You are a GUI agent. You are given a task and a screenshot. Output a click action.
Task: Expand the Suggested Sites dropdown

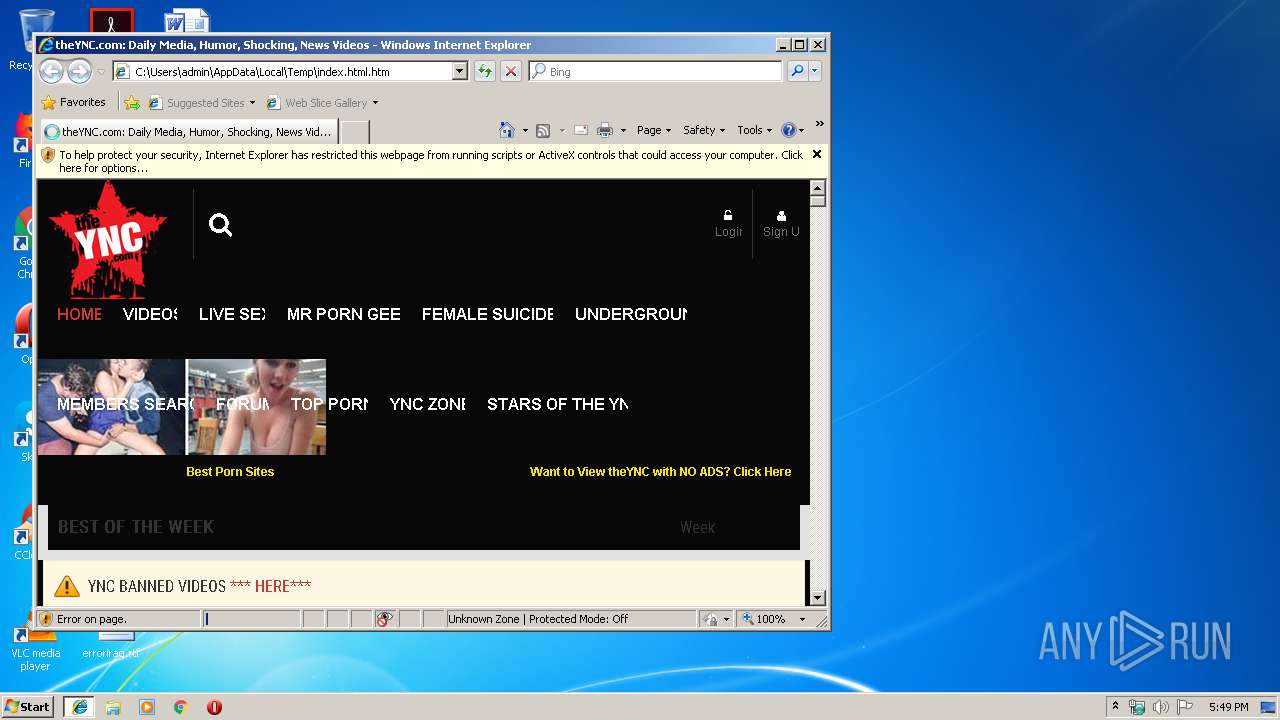click(x=252, y=103)
